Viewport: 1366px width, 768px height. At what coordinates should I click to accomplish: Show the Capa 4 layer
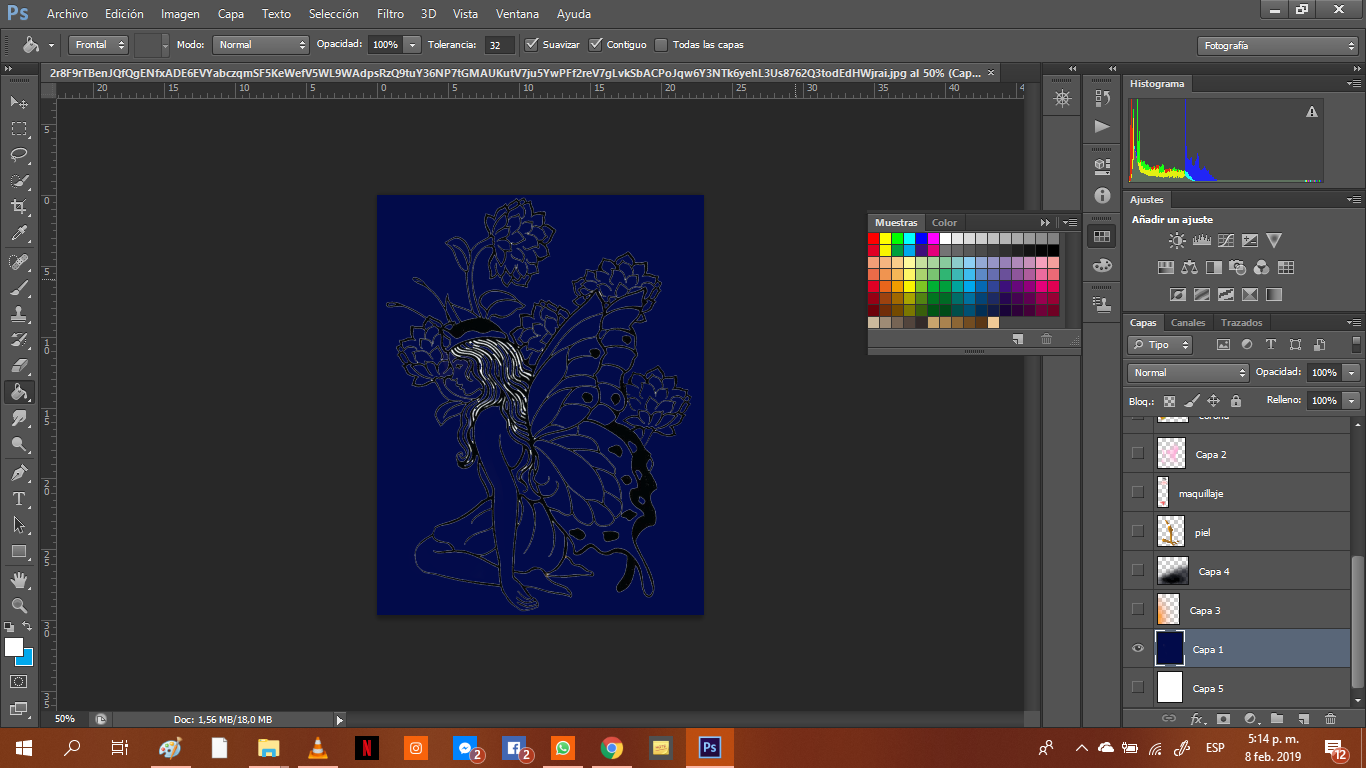pos(1137,570)
